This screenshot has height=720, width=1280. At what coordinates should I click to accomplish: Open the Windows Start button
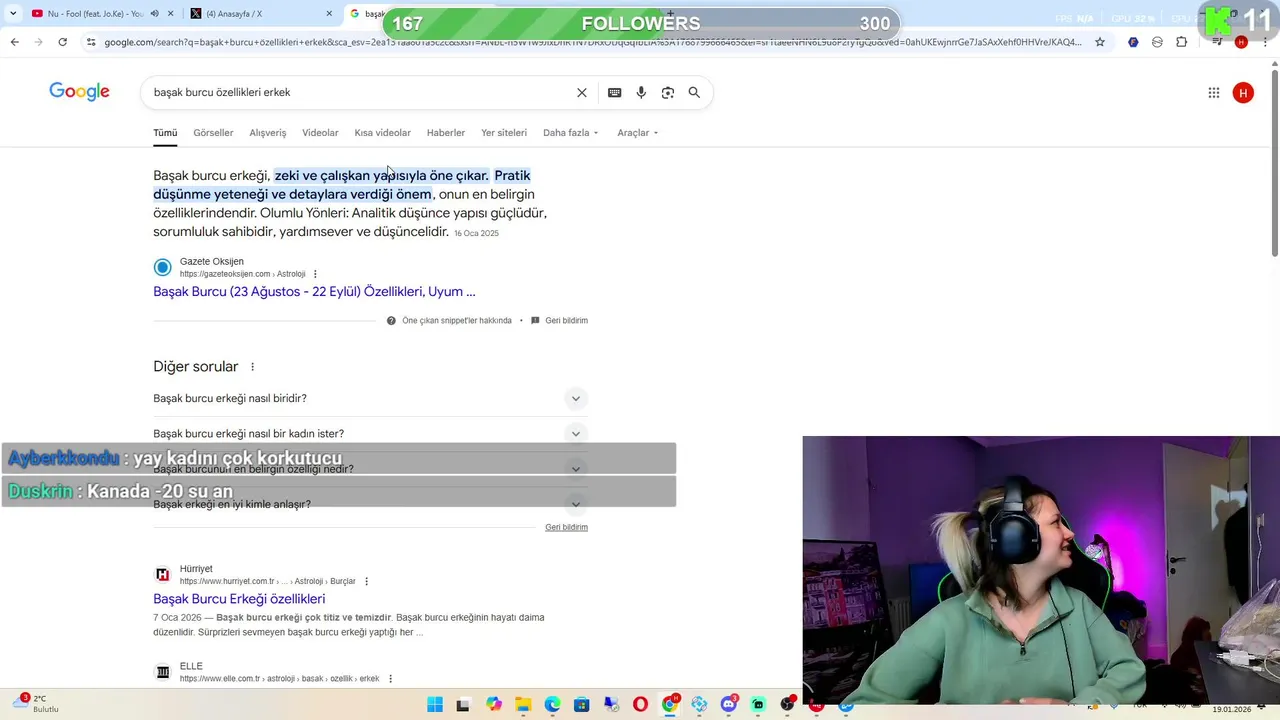435,705
